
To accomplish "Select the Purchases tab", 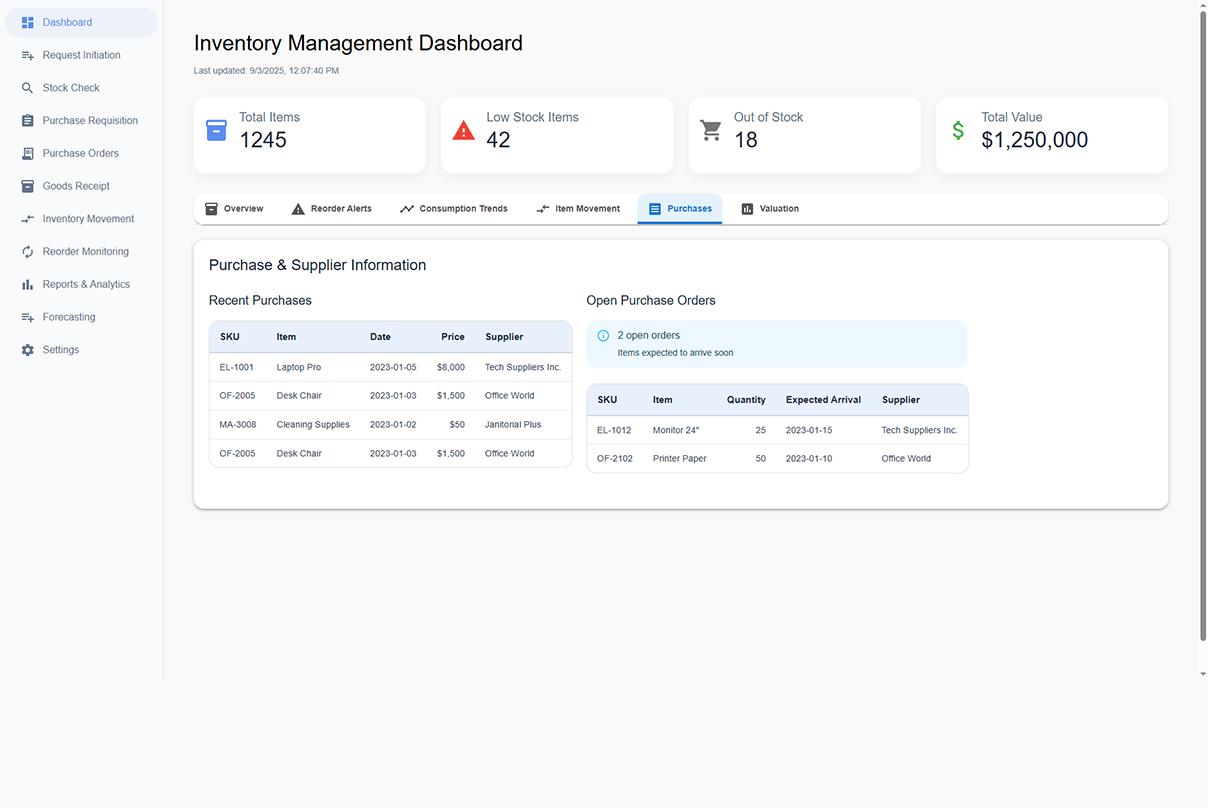I will (680, 209).
